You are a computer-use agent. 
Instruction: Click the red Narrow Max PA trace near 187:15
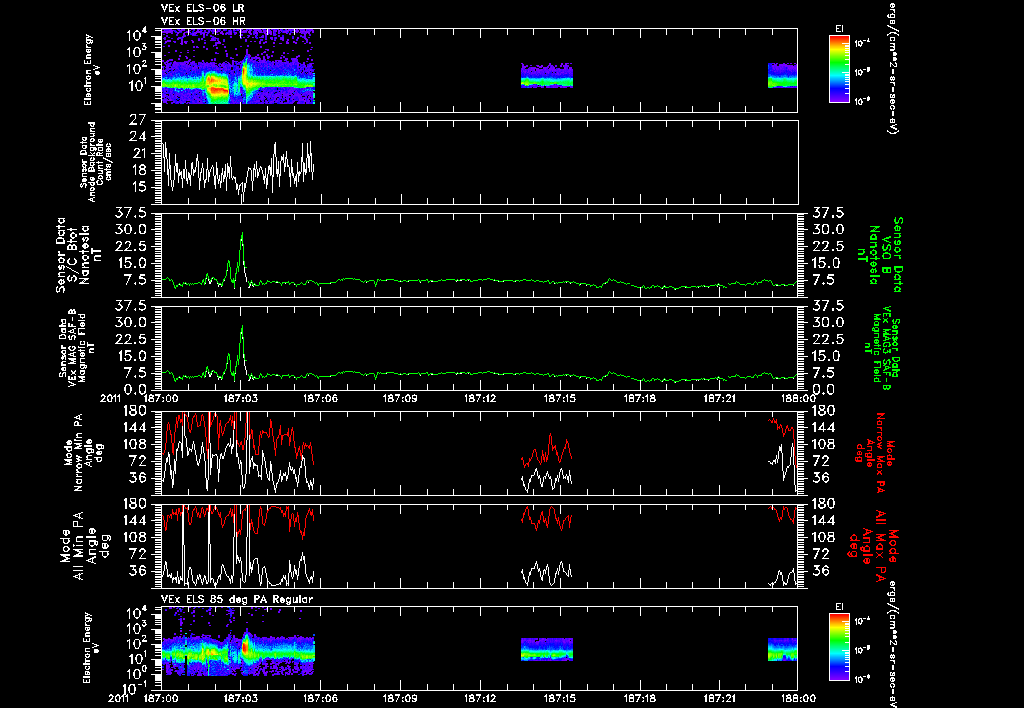point(547,450)
